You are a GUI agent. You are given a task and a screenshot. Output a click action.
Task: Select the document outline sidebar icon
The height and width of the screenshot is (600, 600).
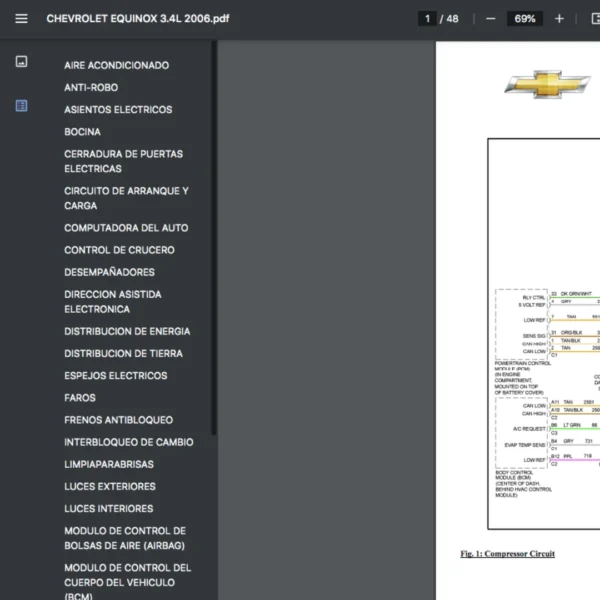21,106
